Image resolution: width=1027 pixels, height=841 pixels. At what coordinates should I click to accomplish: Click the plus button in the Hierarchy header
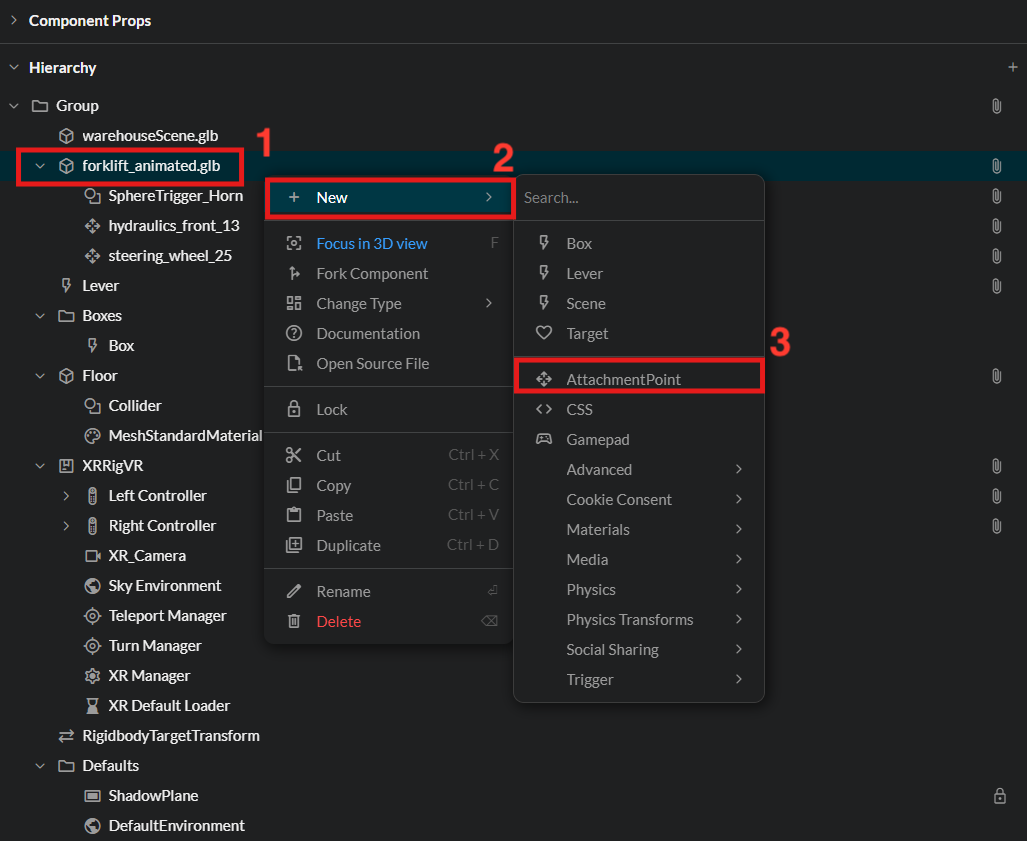[1012, 67]
